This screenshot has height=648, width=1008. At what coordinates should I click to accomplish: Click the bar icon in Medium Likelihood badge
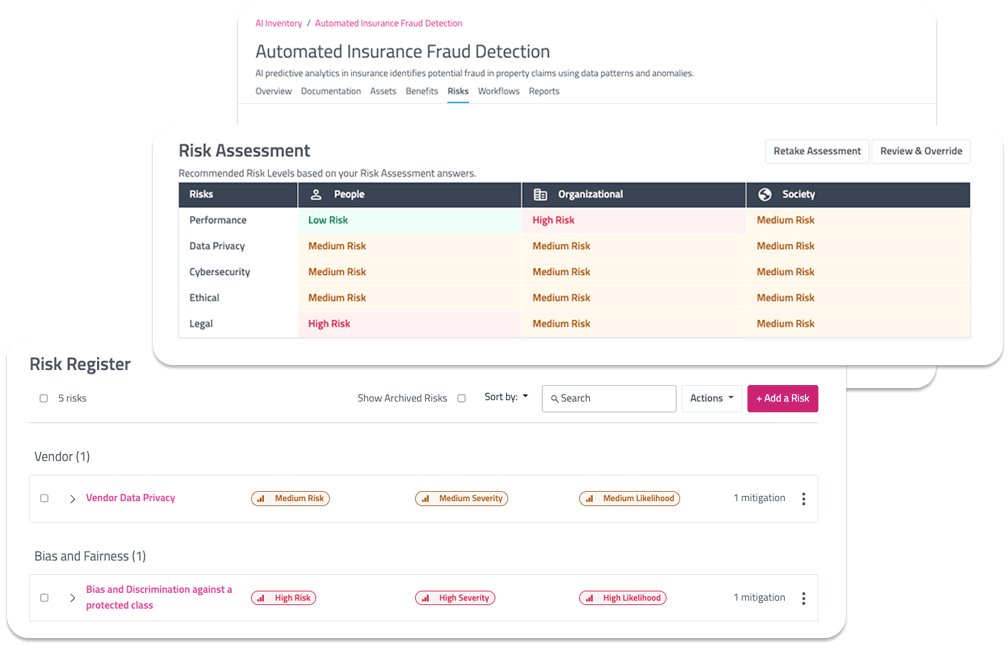click(x=591, y=498)
